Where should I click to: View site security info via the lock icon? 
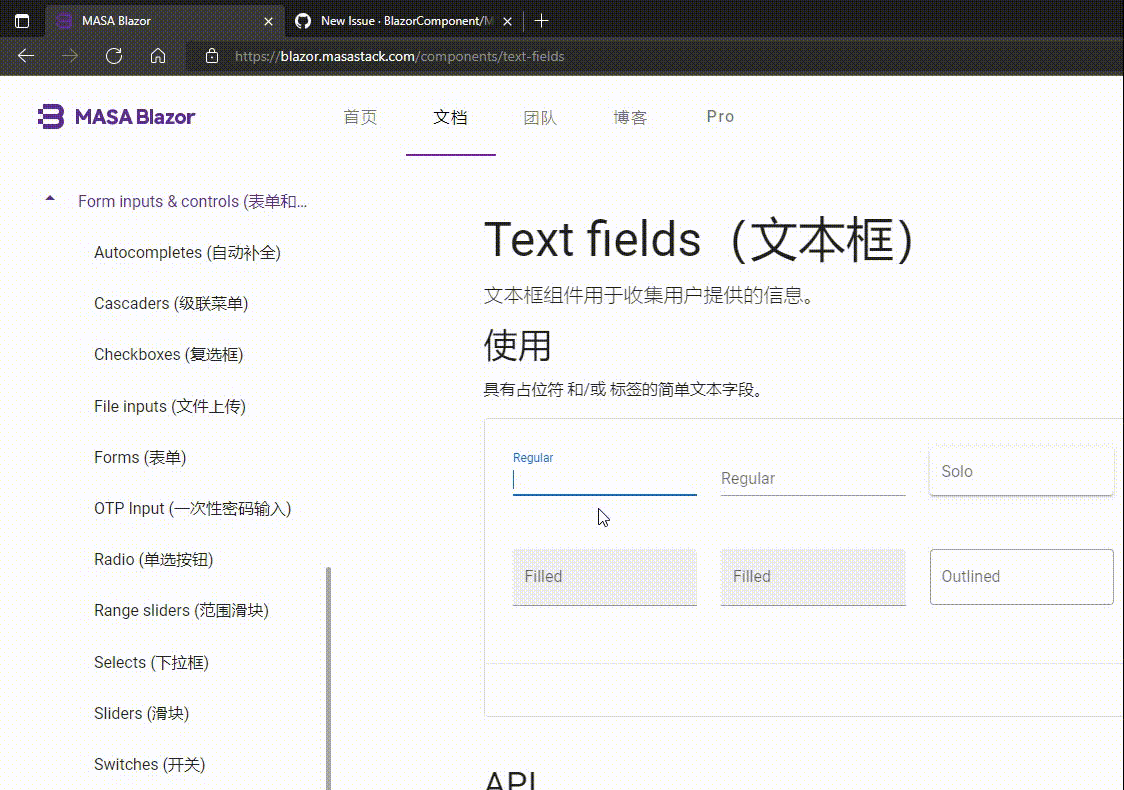point(211,56)
